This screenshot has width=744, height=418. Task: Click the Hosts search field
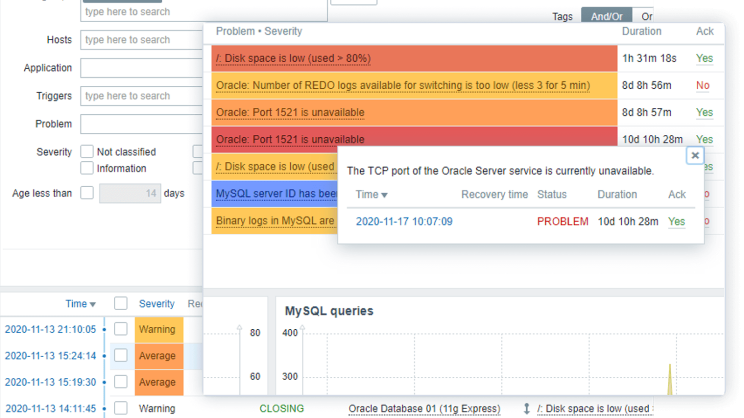[x=142, y=40]
